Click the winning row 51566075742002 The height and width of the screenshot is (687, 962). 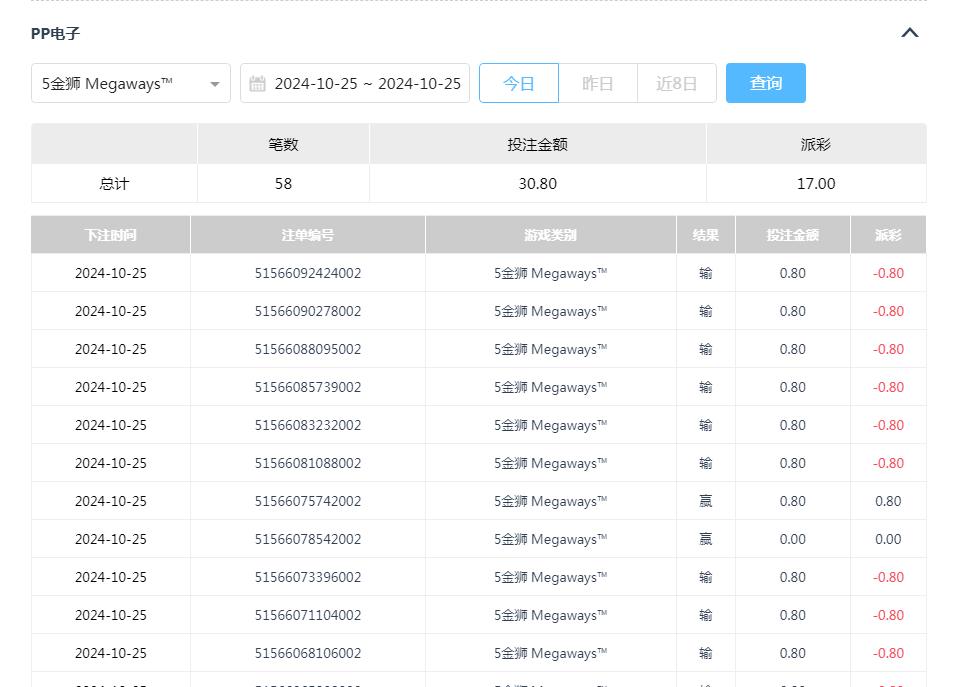[308, 501]
